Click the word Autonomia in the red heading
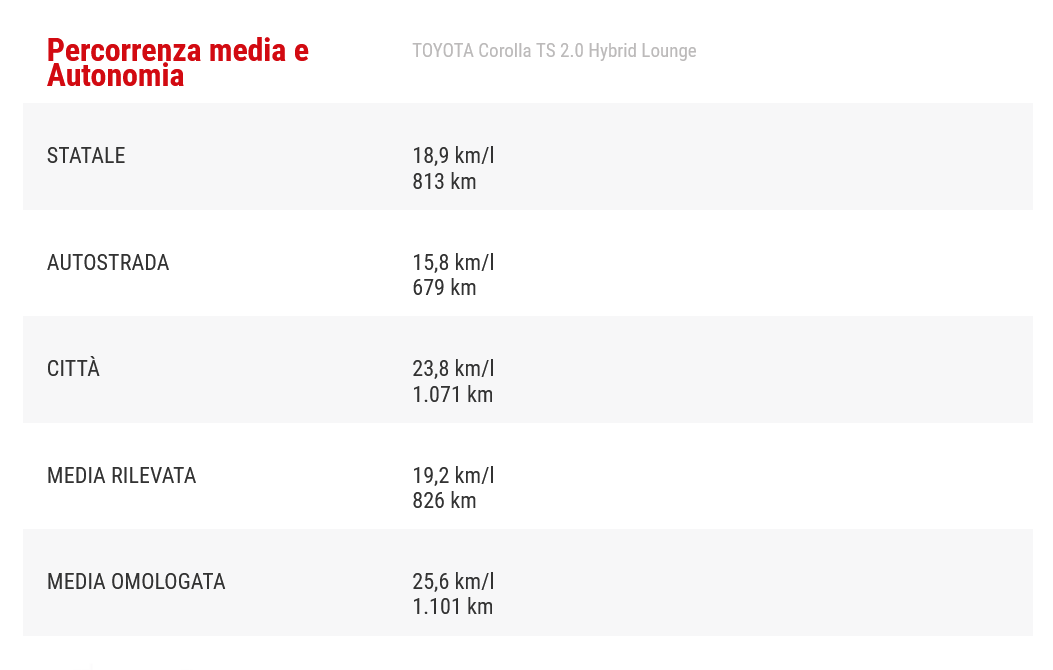The width and height of the screenshot is (1053, 670). coord(115,76)
